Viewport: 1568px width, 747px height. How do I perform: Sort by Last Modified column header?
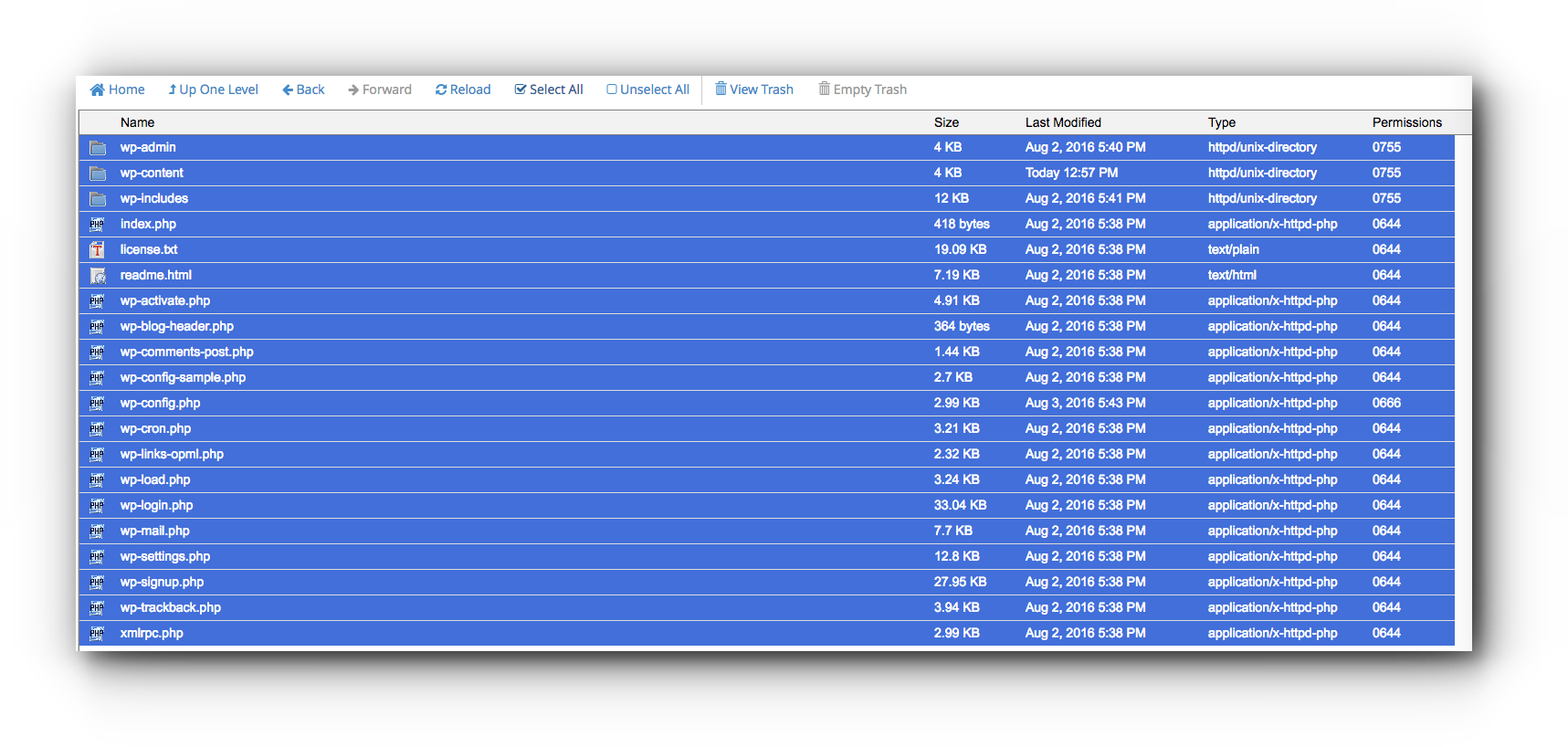1063,122
